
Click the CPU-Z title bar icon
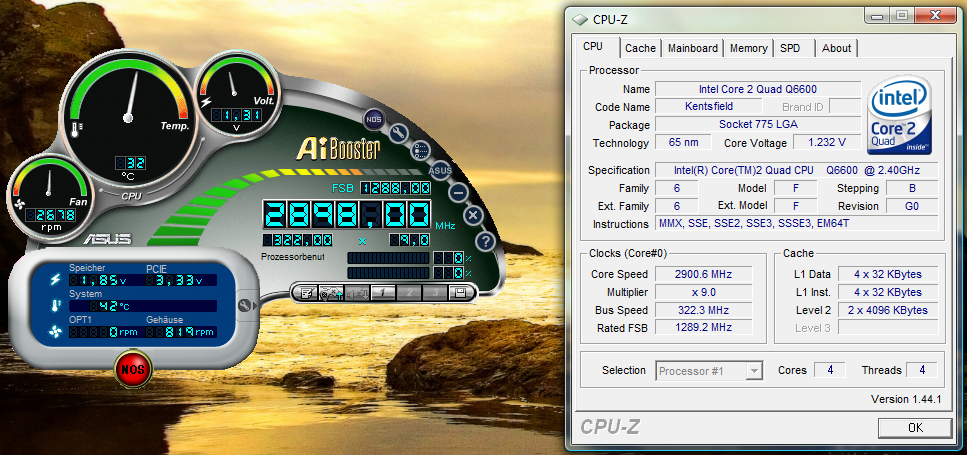pos(580,19)
